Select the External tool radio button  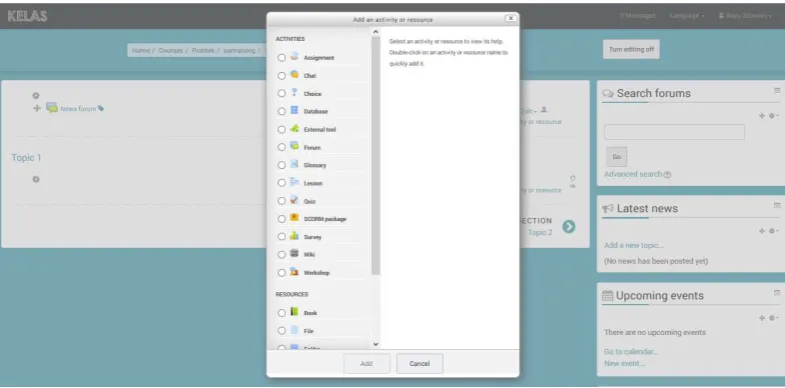pyautogui.click(x=281, y=129)
